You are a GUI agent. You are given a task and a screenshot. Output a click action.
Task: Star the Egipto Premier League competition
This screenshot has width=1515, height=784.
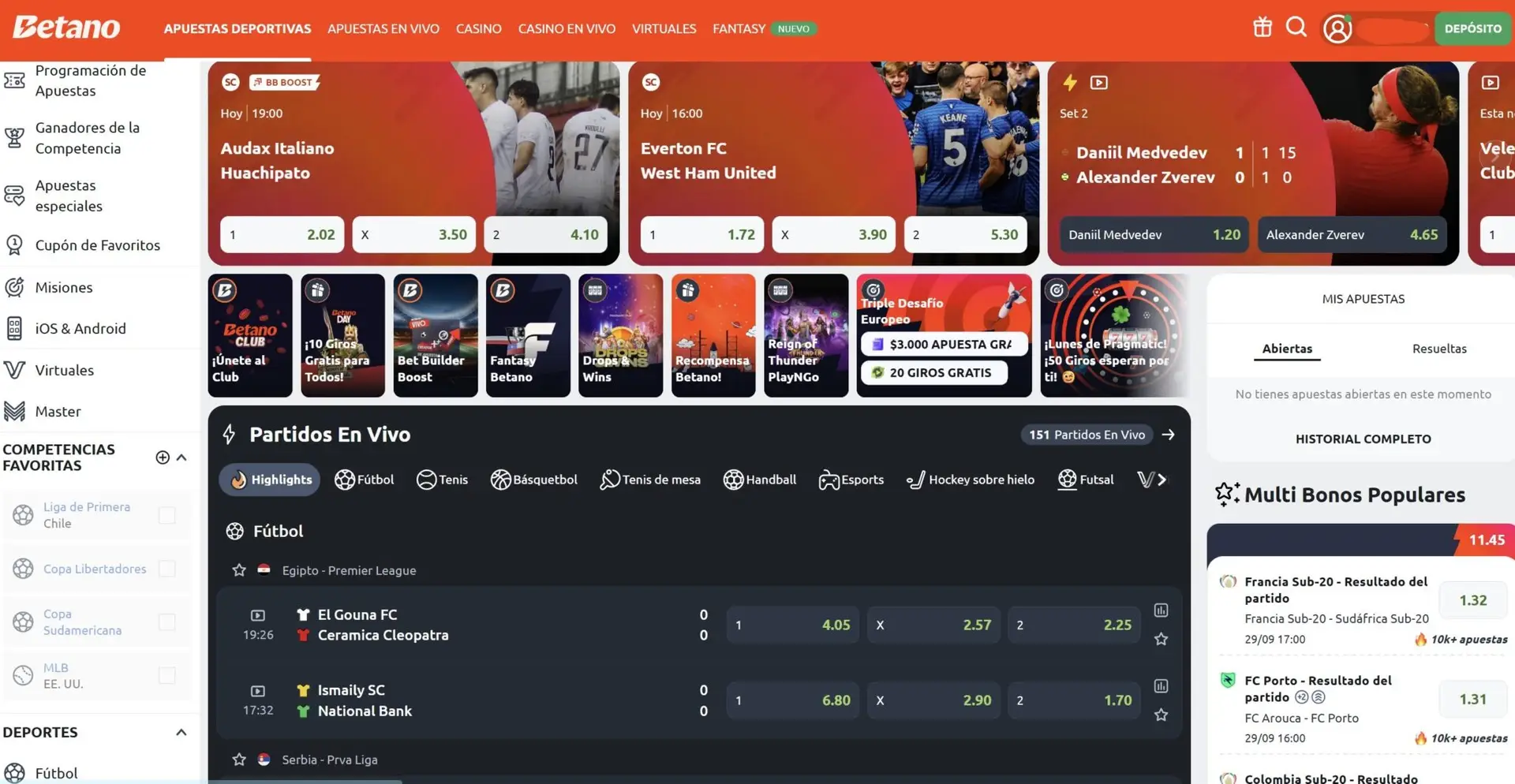239,570
